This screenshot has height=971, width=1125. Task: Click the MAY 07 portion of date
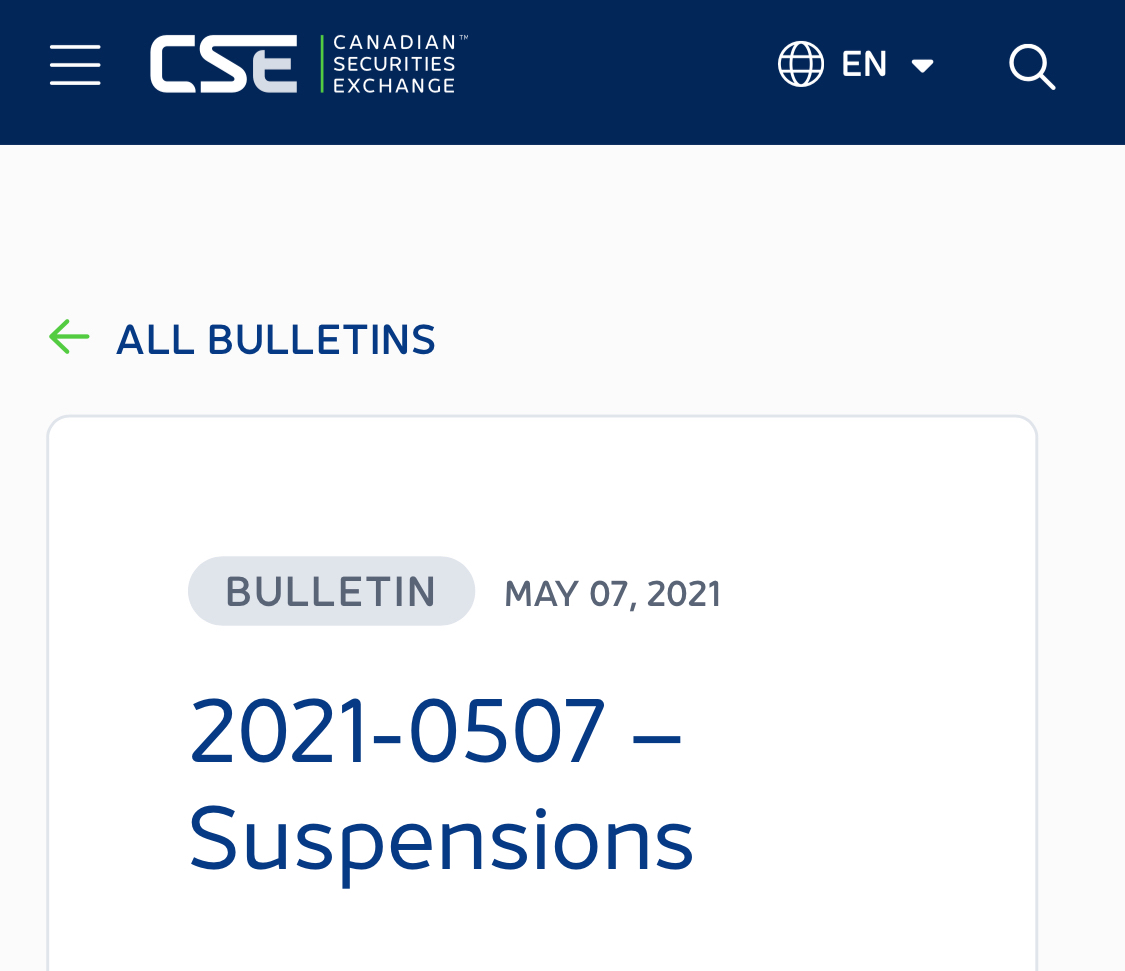(570, 594)
